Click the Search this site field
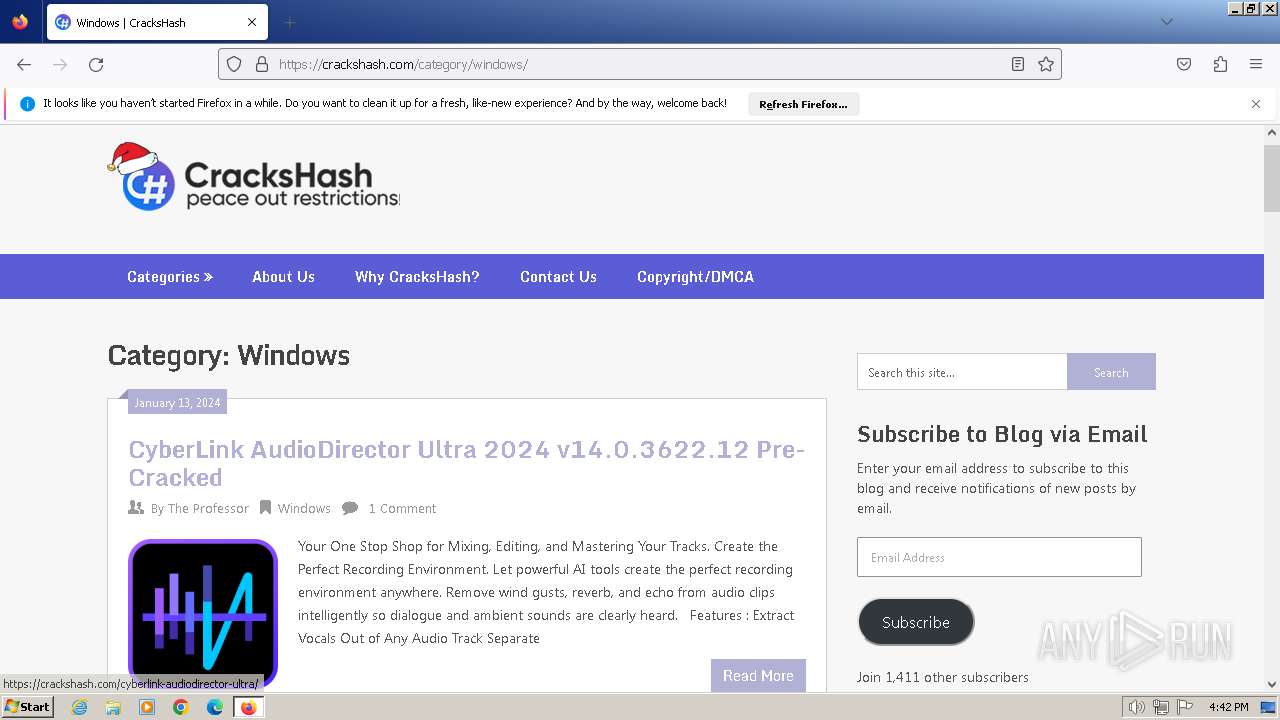Image resolution: width=1280 pixels, height=720 pixels. click(x=962, y=372)
